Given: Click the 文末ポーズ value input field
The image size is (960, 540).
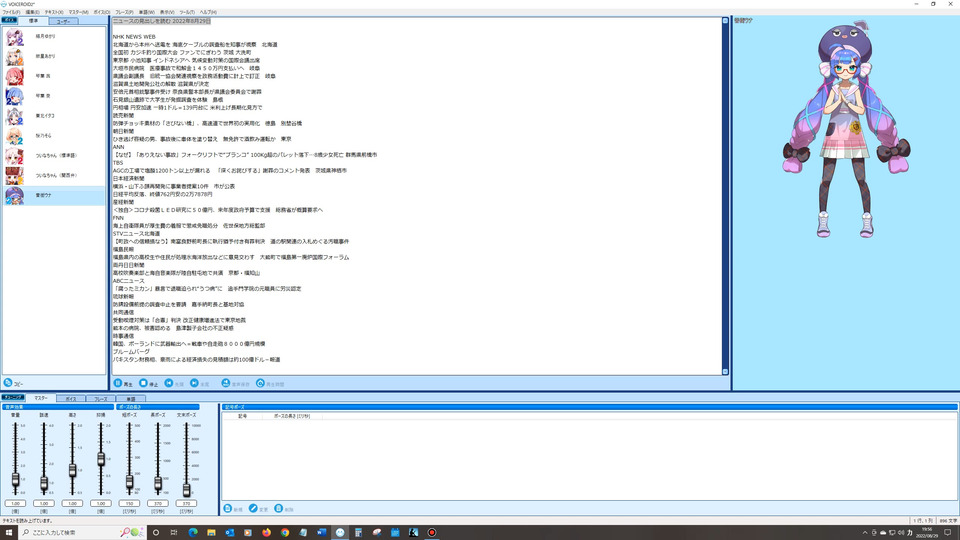Looking at the screenshot, I should [x=186, y=503].
